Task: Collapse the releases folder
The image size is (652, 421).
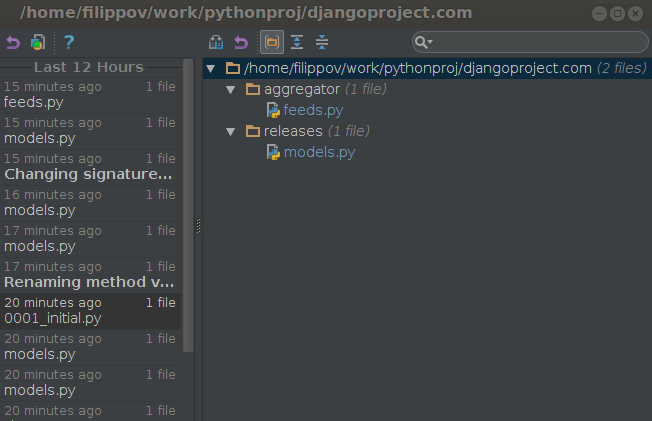Action: [231, 132]
